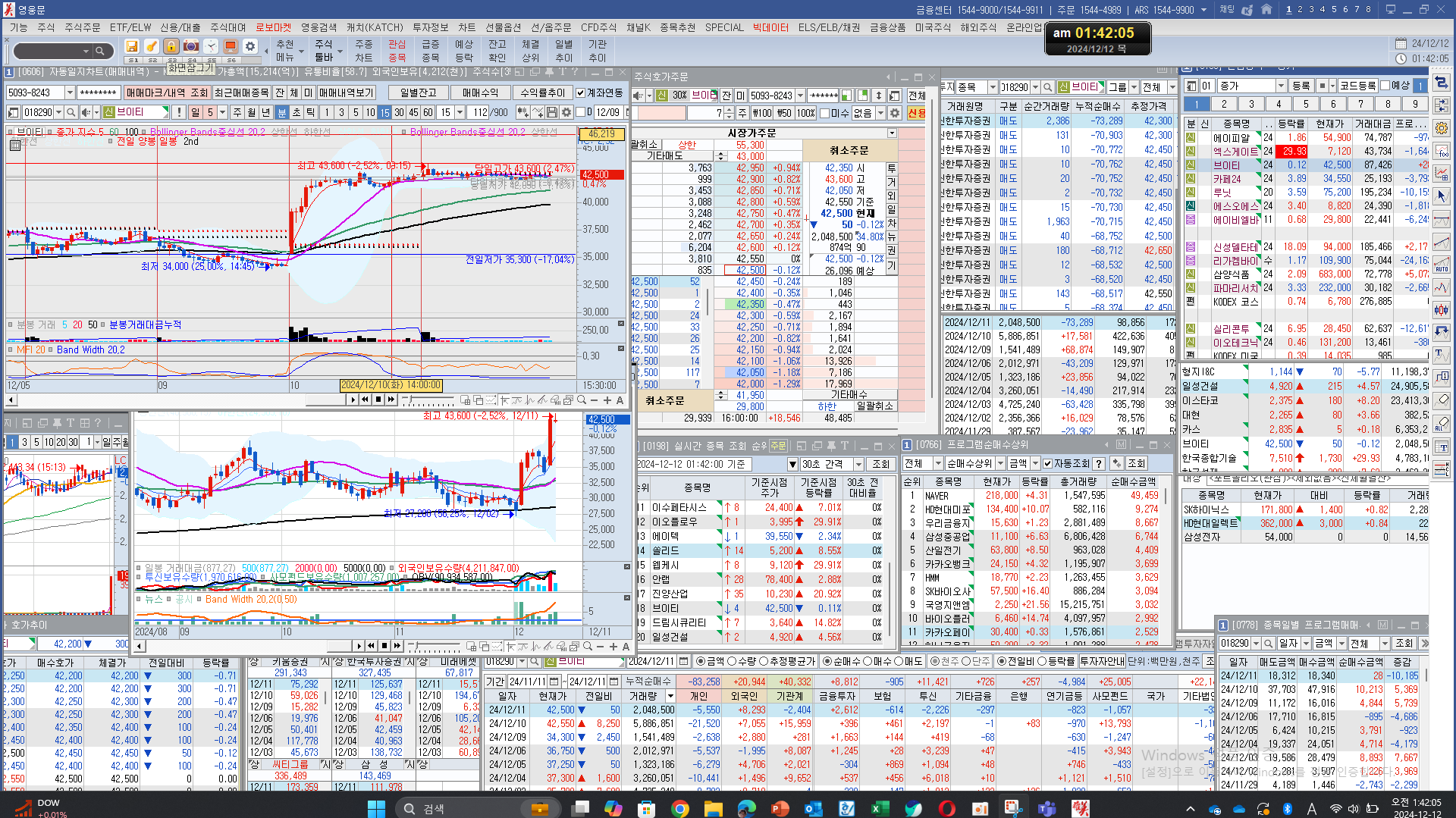Image resolution: width=1456 pixels, height=818 pixels.
Task: Open the ETF/ELW menu
Action: pos(130,27)
